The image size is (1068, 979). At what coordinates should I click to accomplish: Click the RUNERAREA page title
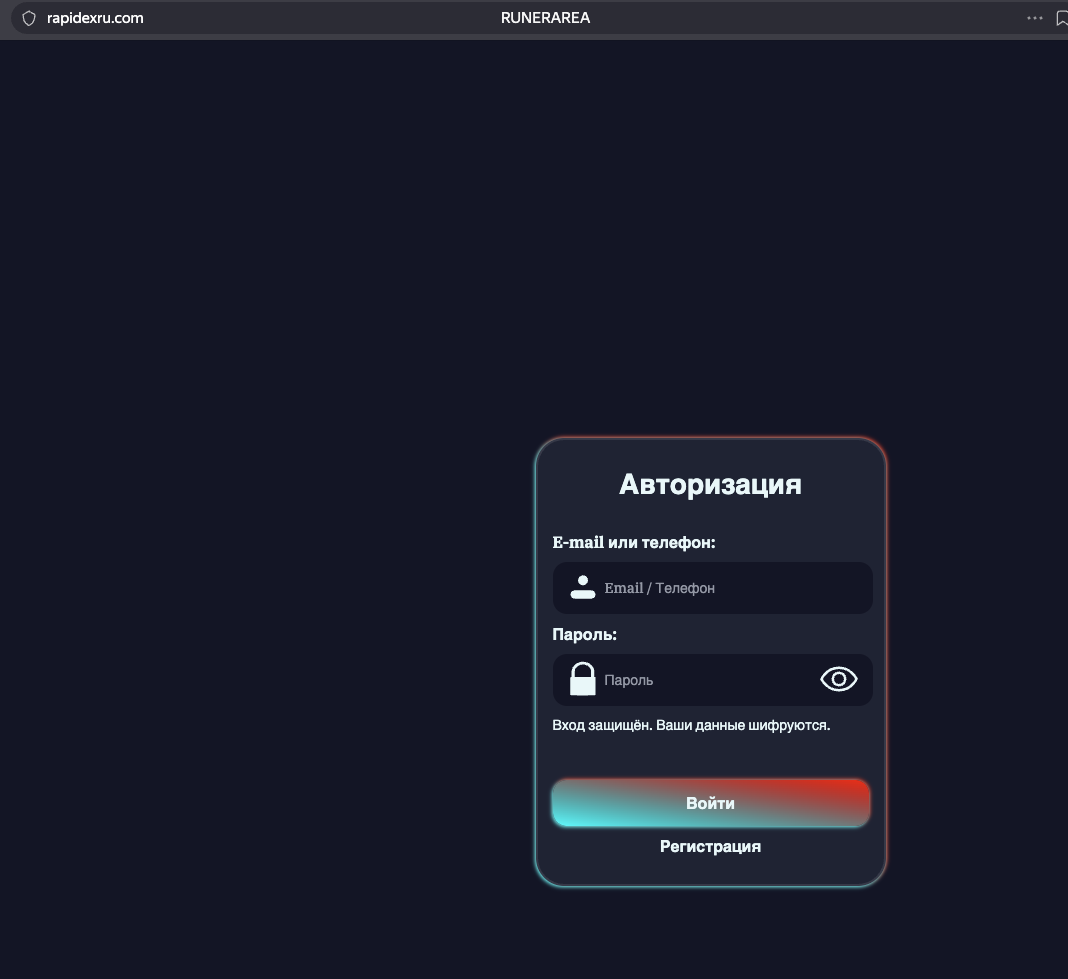pyautogui.click(x=545, y=18)
